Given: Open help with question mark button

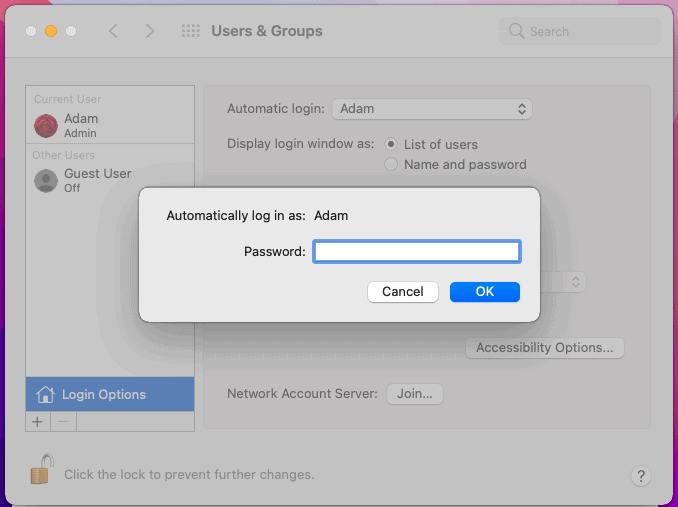Looking at the screenshot, I should [640, 476].
